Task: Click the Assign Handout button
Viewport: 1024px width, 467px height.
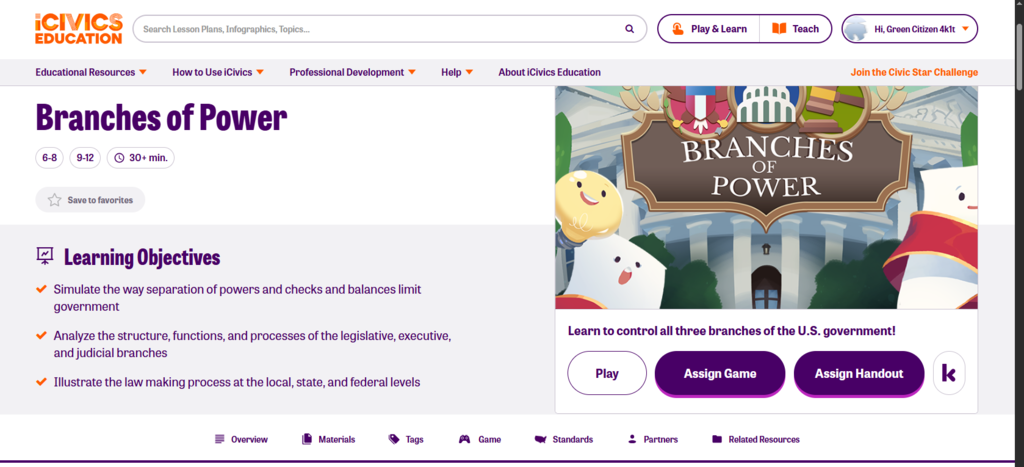Action: [859, 374]
